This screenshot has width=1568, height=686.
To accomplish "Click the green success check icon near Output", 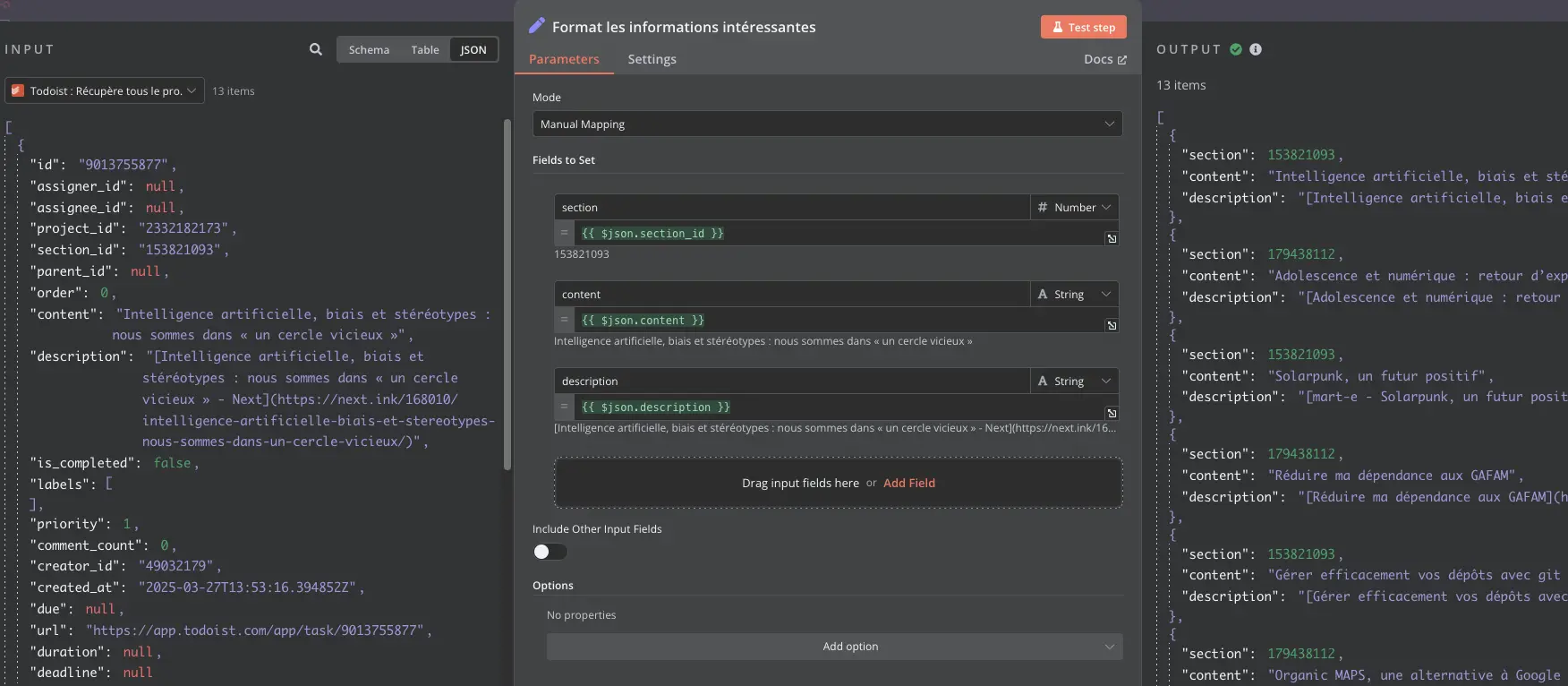I will point(1236,49).
